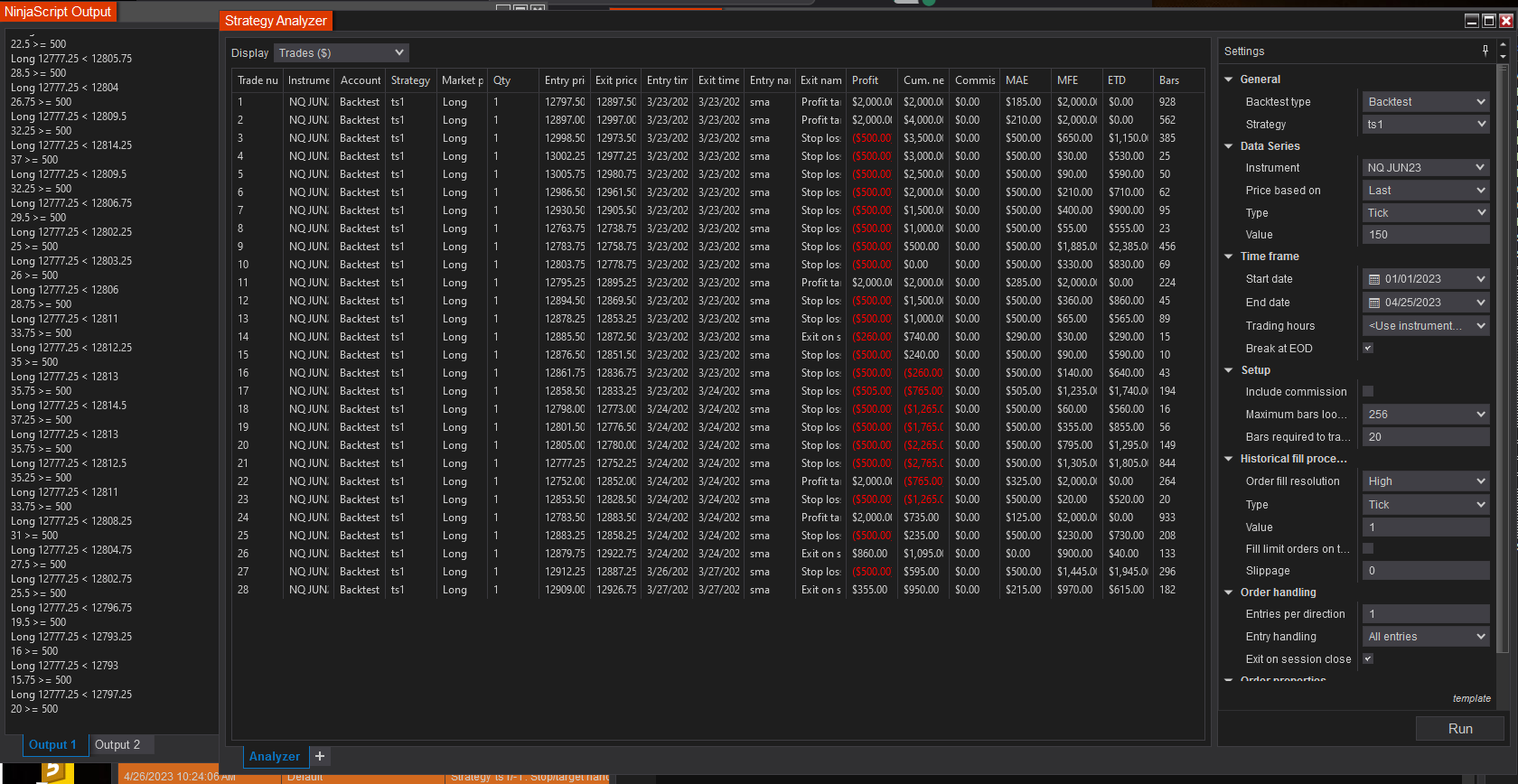
Task: Enable Include commission checkbox
Action: pos(1368,391)
